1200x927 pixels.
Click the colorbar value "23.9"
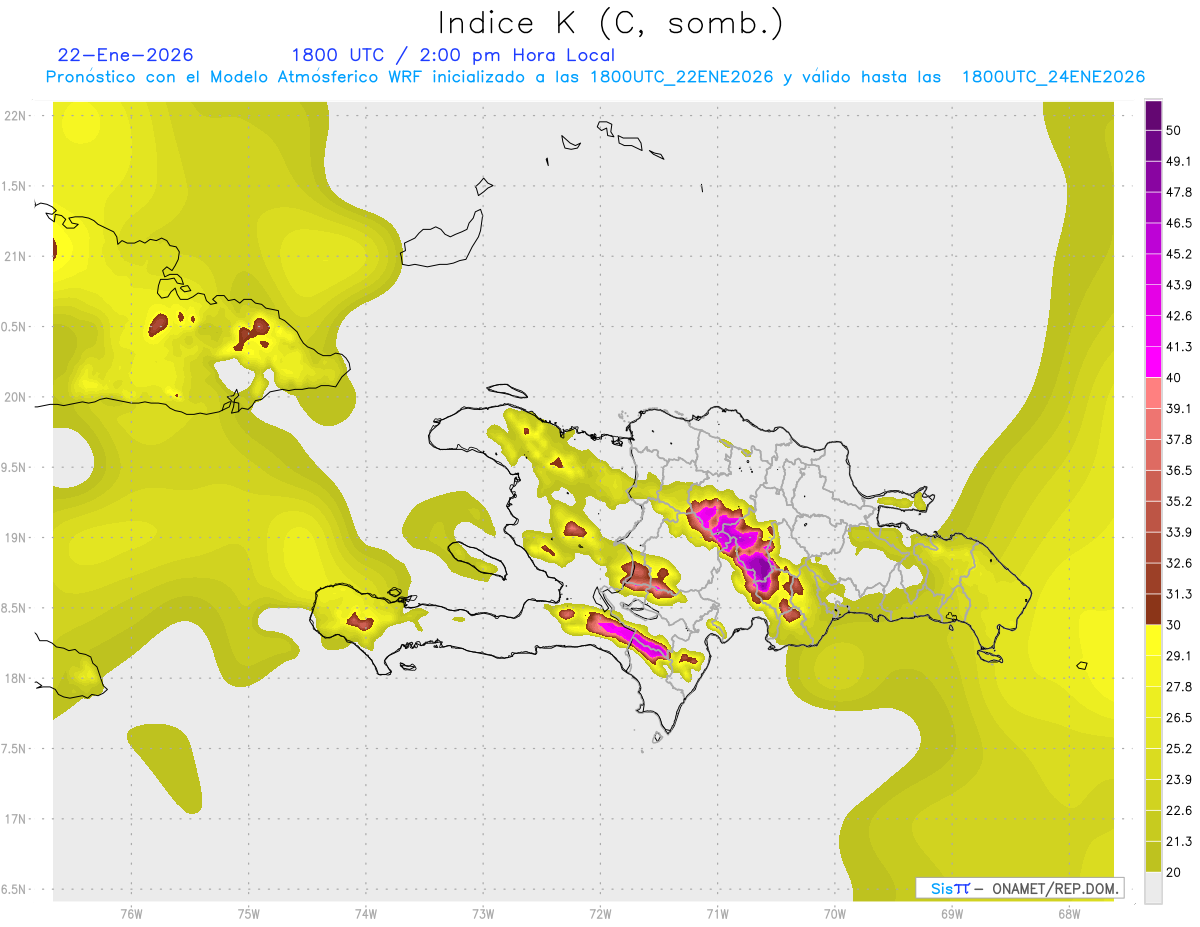pos(1179,780)
